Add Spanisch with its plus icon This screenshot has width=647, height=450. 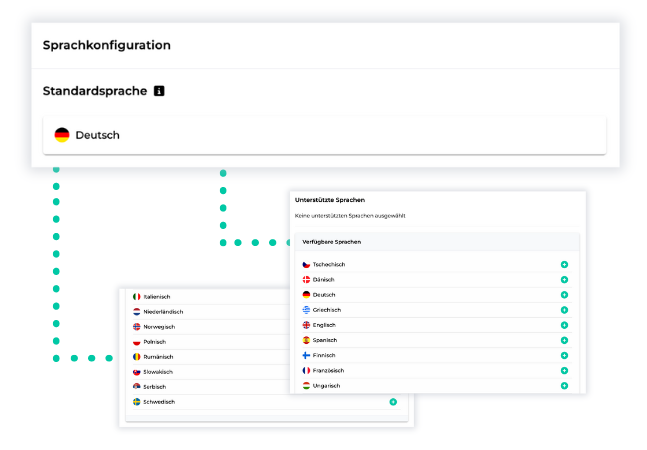click(564, 340)
